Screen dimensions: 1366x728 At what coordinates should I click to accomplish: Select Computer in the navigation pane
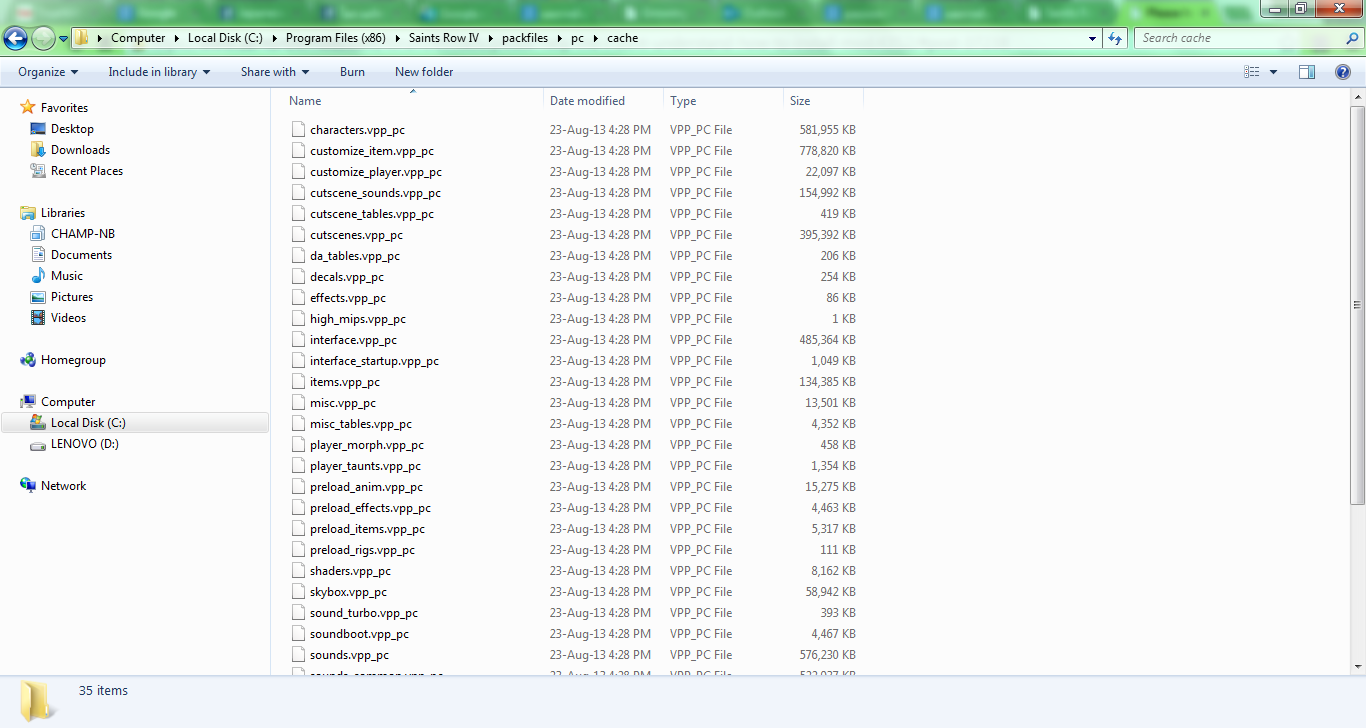pyautogui.click(x=68, y=402)
